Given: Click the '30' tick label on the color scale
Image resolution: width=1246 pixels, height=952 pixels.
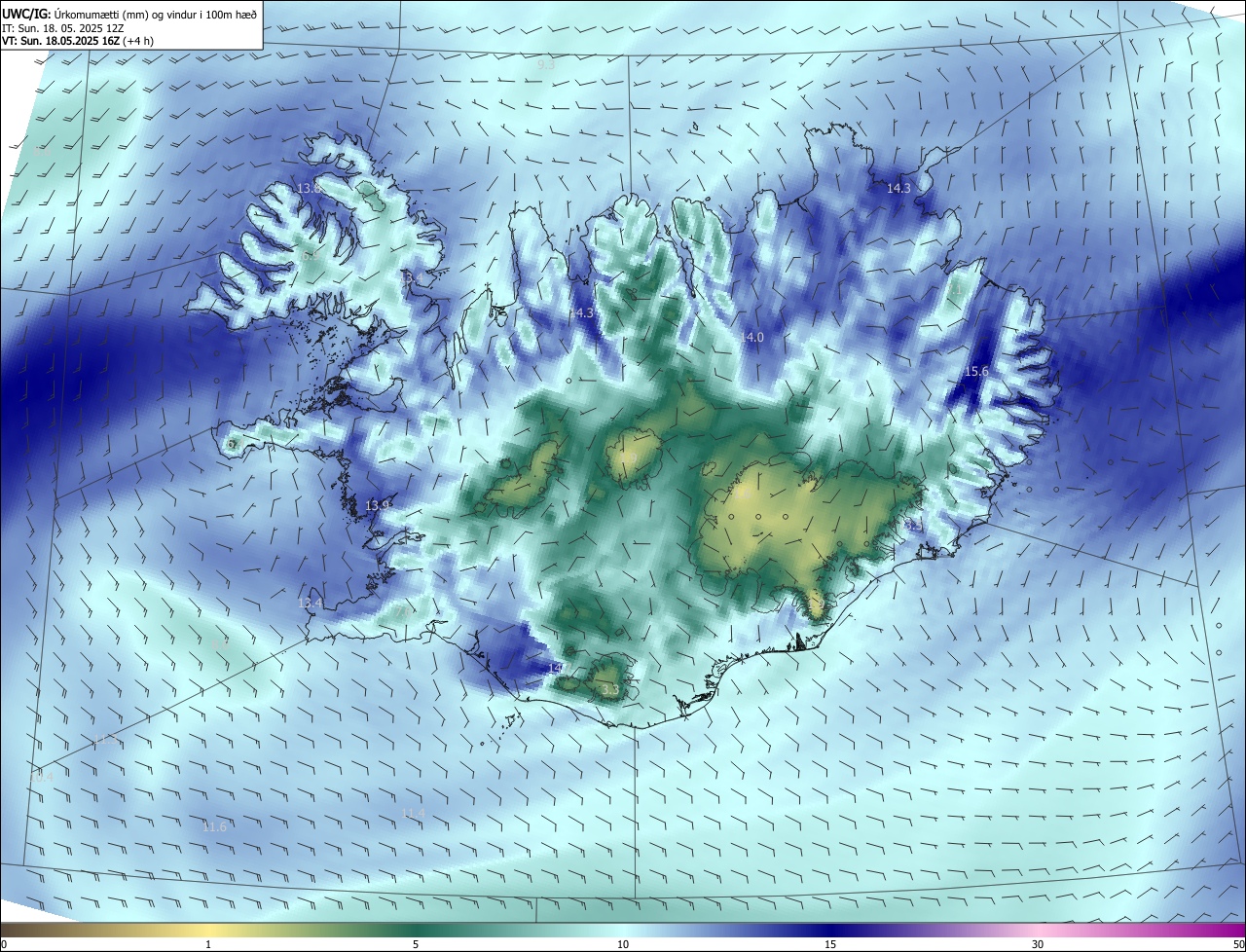Looking at the screenshot, I should (1038, 944).
